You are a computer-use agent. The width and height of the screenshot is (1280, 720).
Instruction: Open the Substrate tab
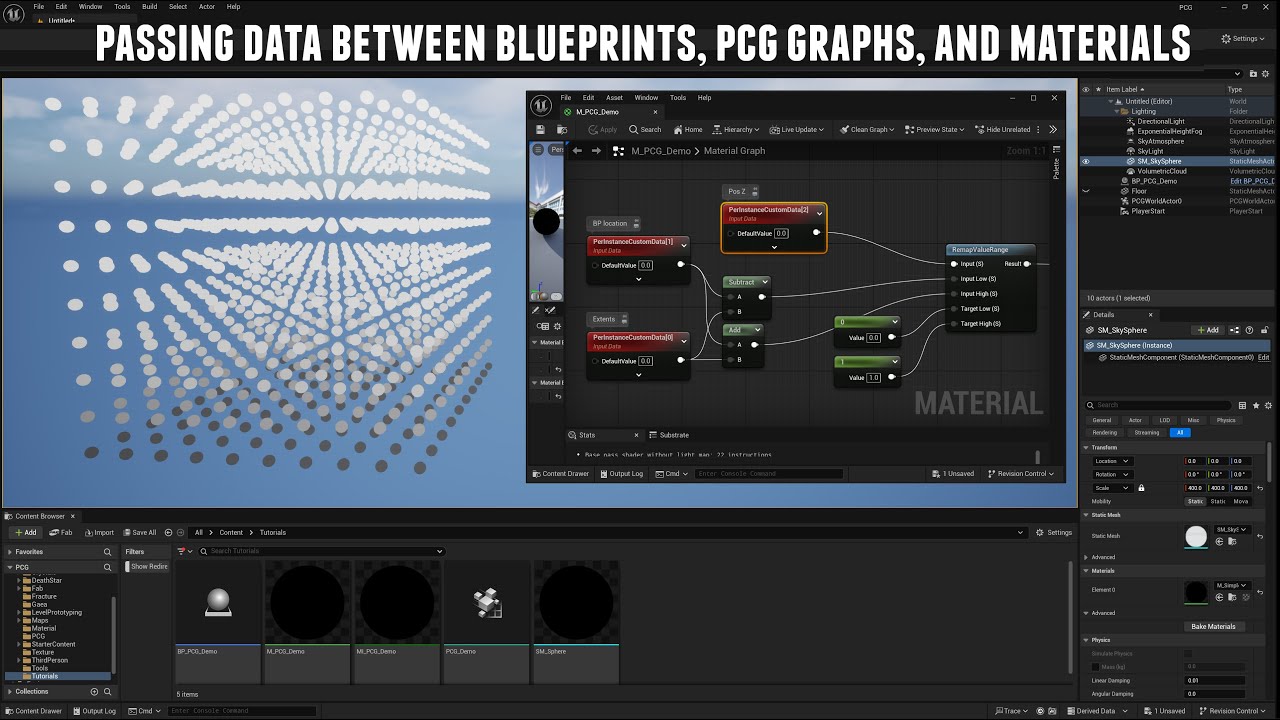[669, 435]
